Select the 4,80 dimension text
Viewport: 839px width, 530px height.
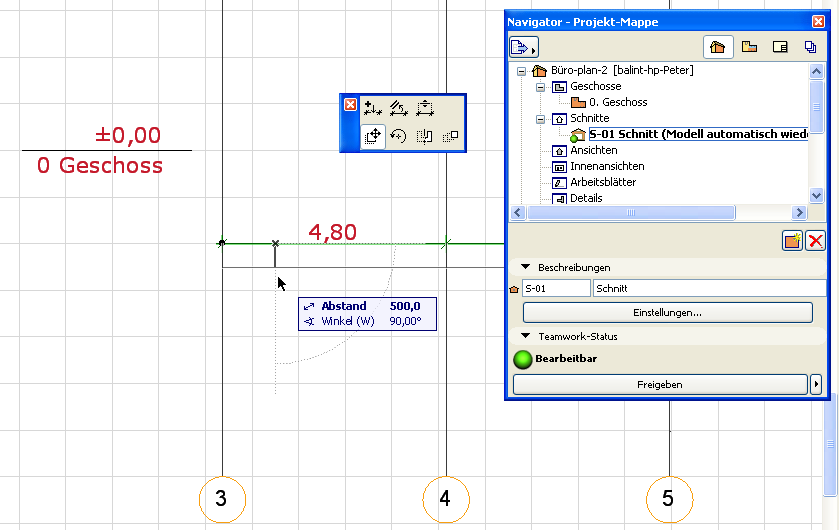point(332,232)
